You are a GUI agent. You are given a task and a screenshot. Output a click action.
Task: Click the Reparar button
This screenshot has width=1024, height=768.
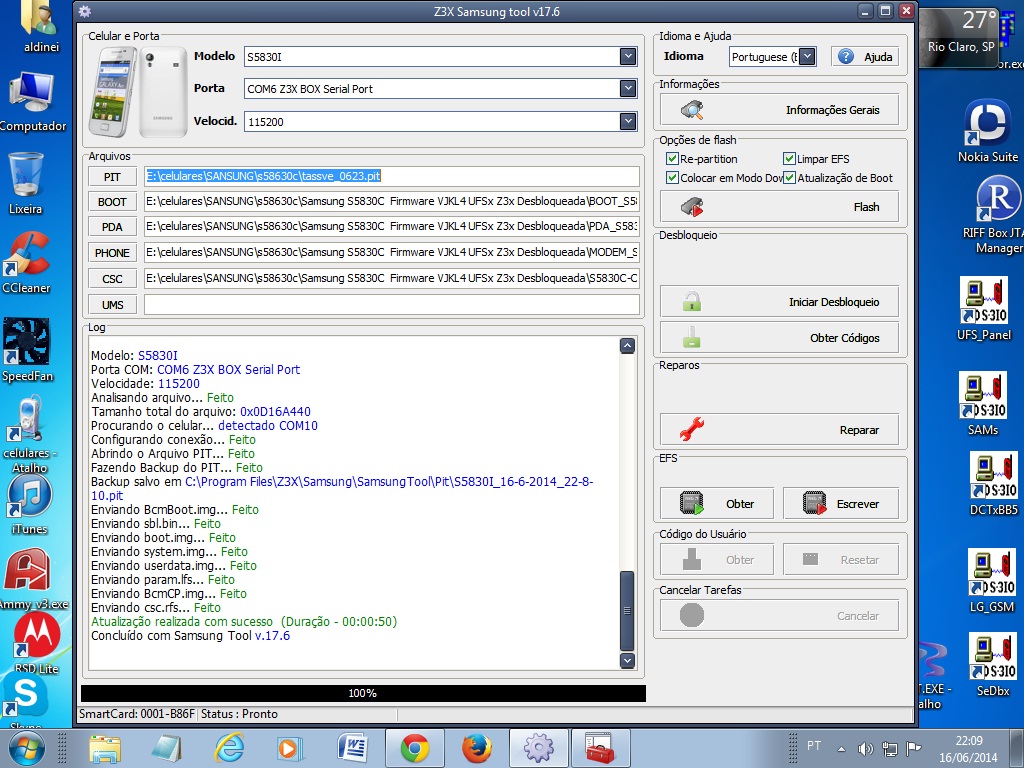point(779,430)
